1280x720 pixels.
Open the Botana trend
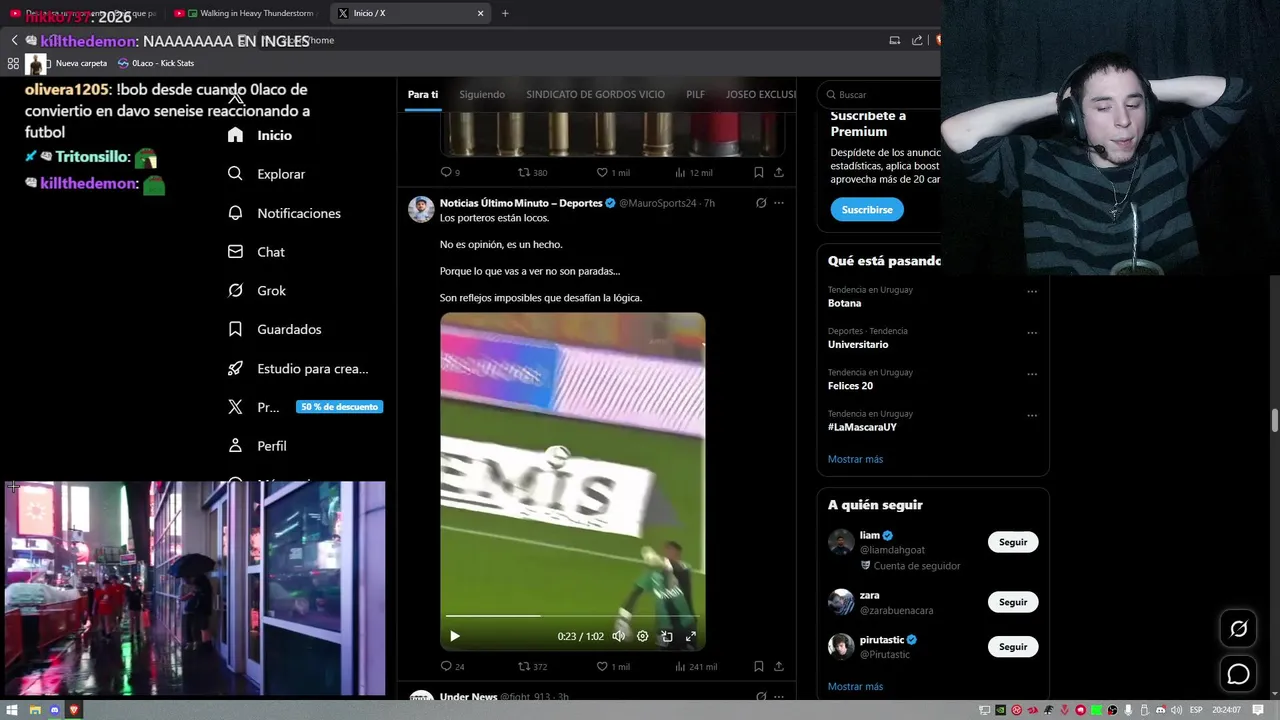[x=844, y=303]
